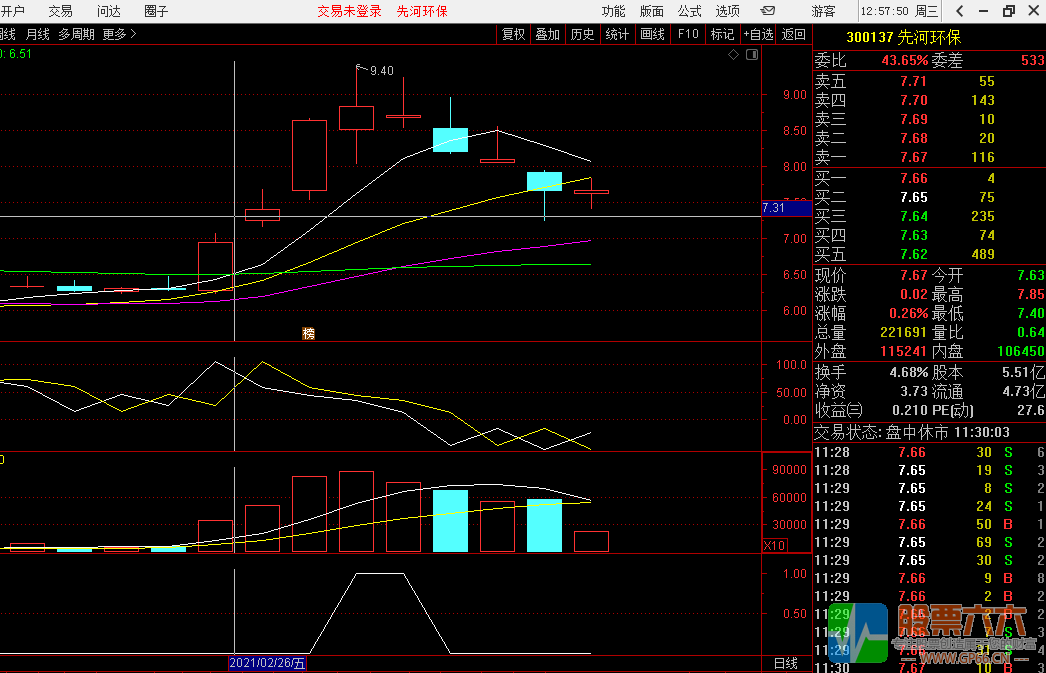Click the 榜 badge icon on chart

pos(309,333)
